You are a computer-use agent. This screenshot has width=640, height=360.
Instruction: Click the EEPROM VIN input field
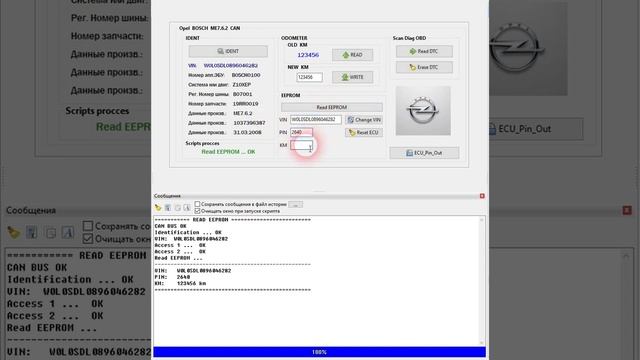[316, 120]
